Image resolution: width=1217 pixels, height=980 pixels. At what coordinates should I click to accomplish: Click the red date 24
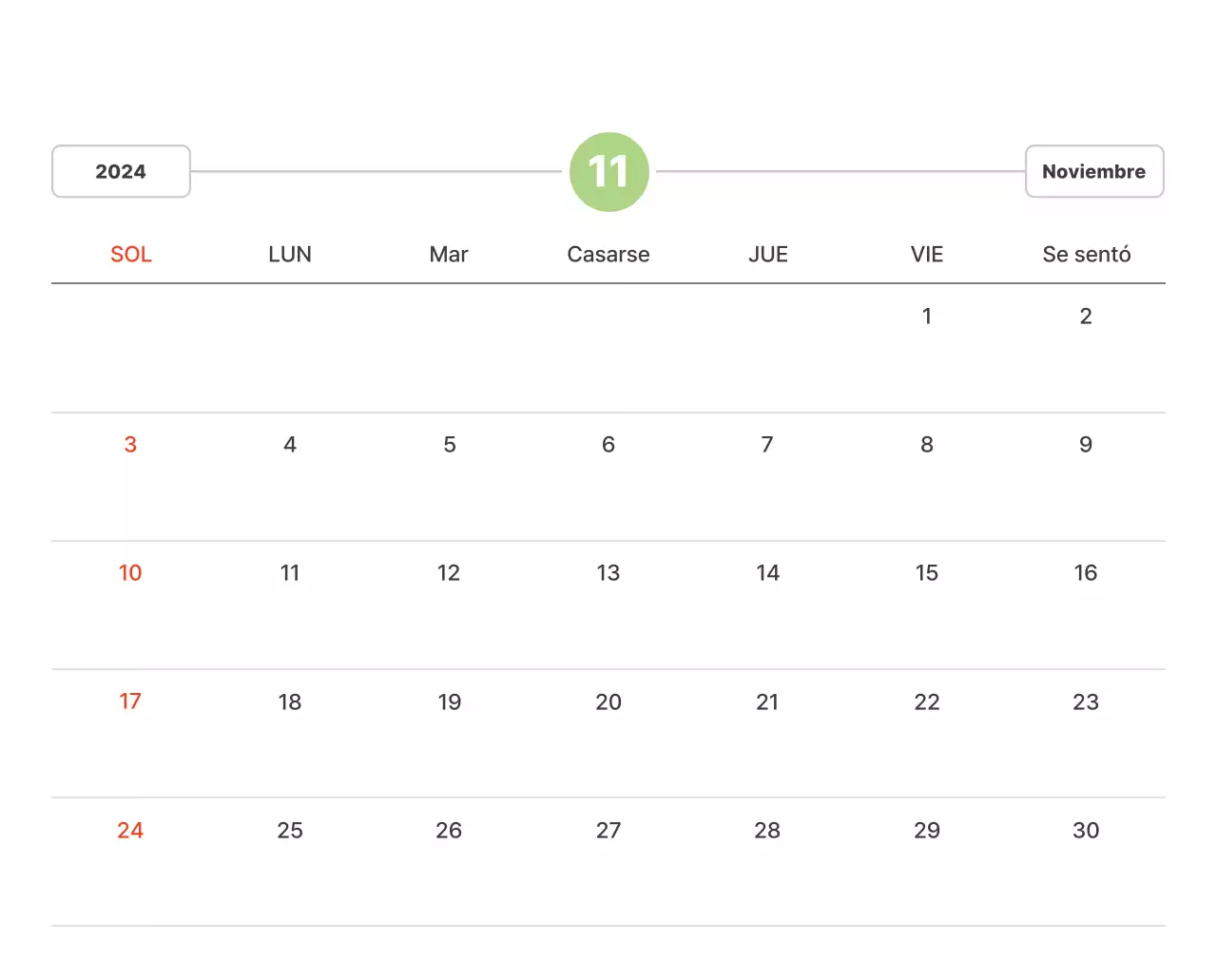[x=130, y=831]
